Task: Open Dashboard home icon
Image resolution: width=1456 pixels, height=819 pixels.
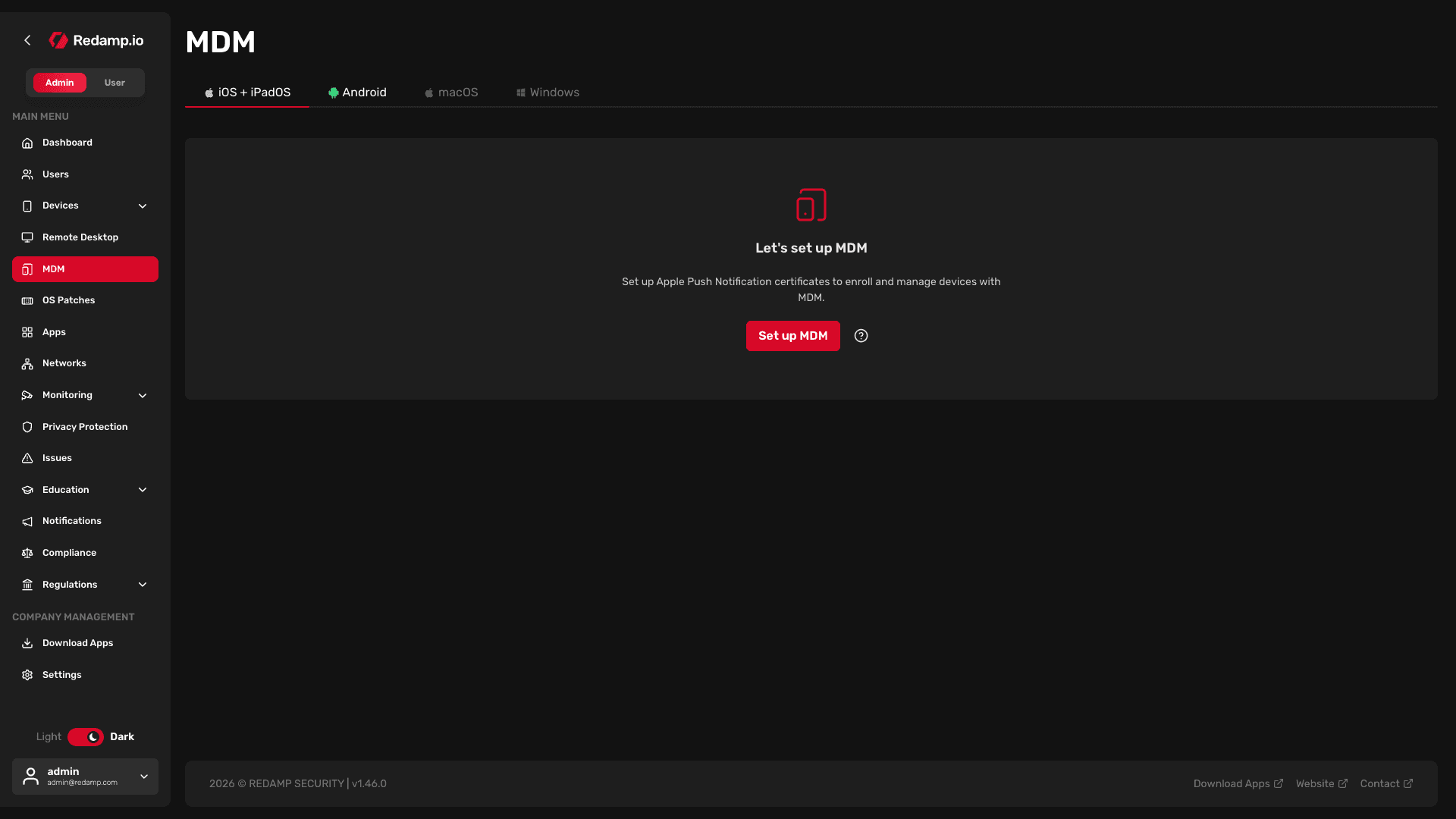Action: [27, 143]
